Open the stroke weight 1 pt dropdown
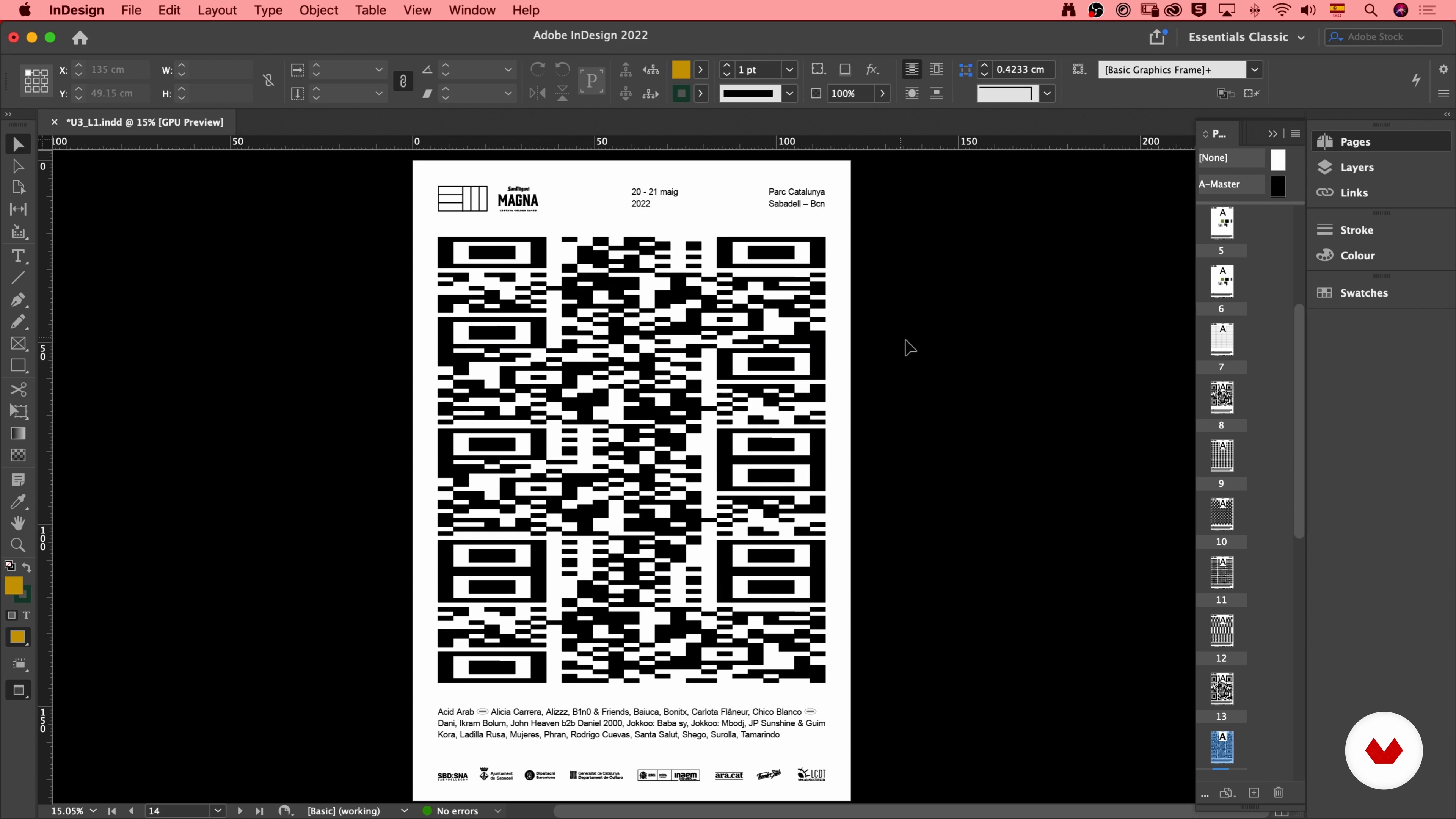 click(789, 69)
